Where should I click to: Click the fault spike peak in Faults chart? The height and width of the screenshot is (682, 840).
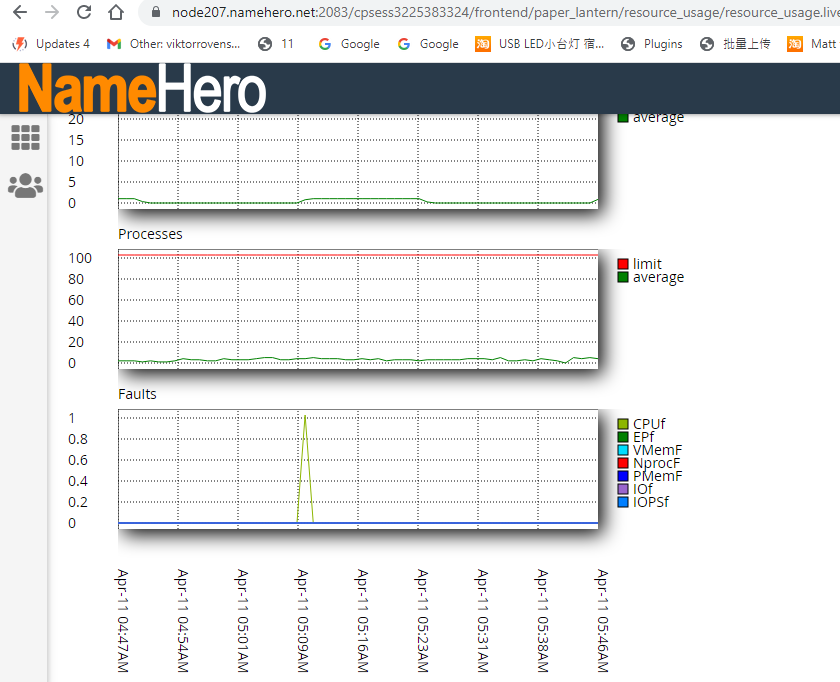(305, 416)
